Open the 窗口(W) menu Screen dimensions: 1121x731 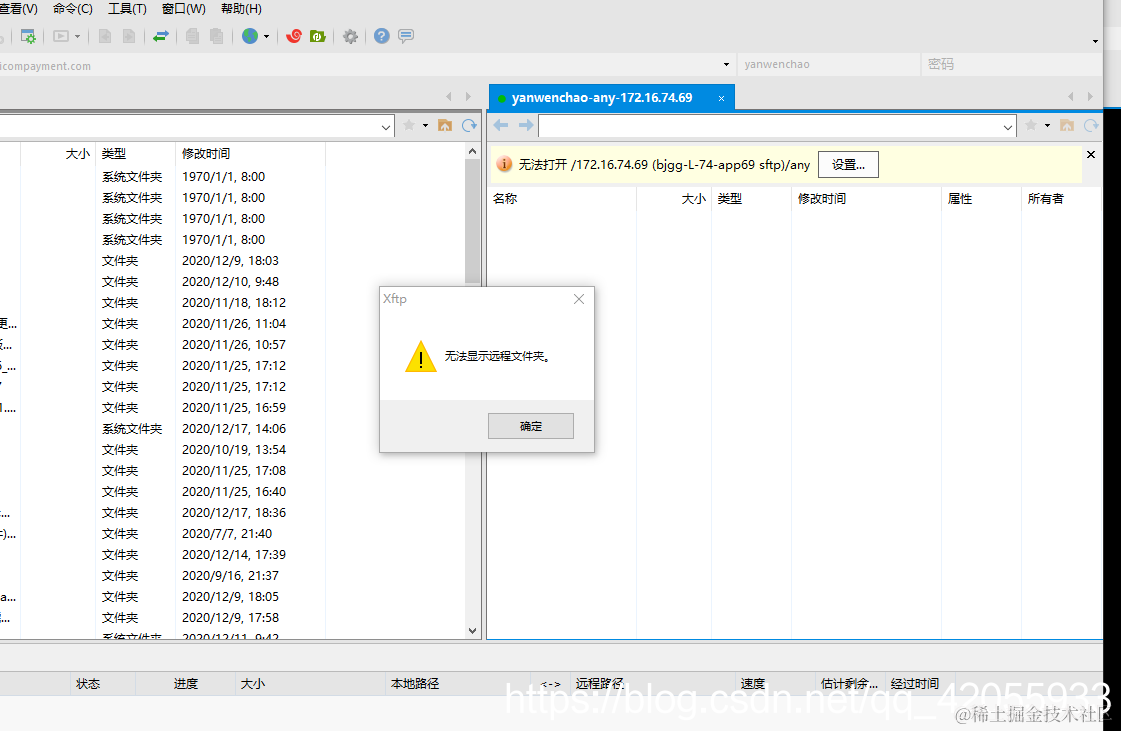184,9
